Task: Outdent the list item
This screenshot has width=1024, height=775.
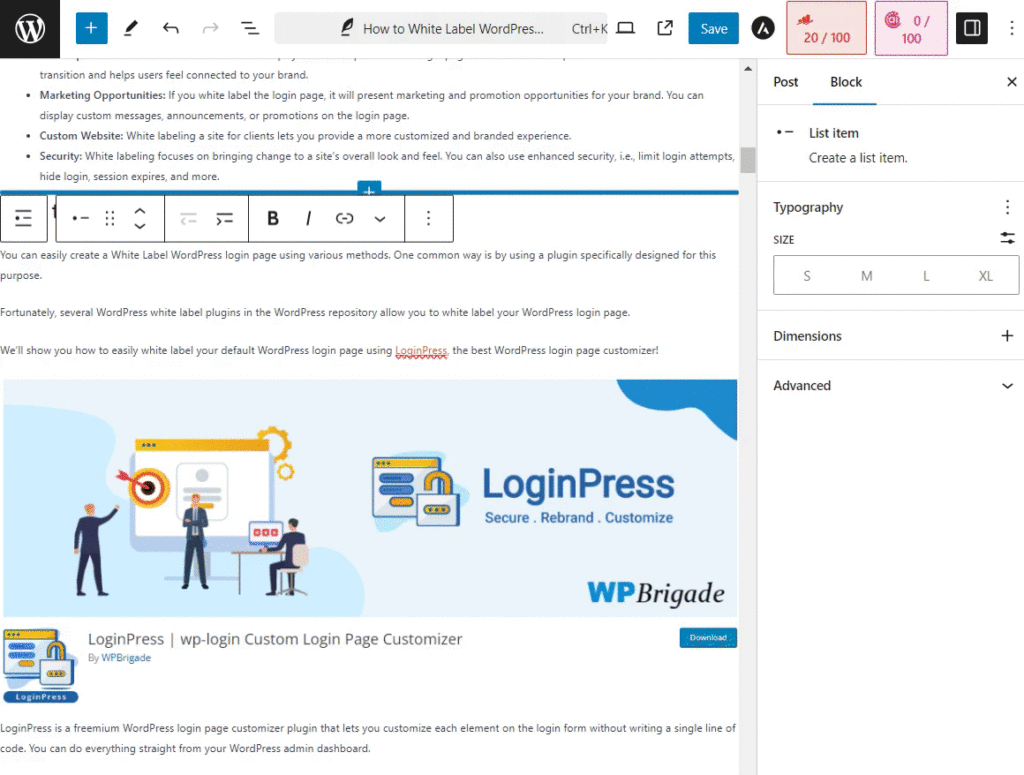Action: (188, 218)
